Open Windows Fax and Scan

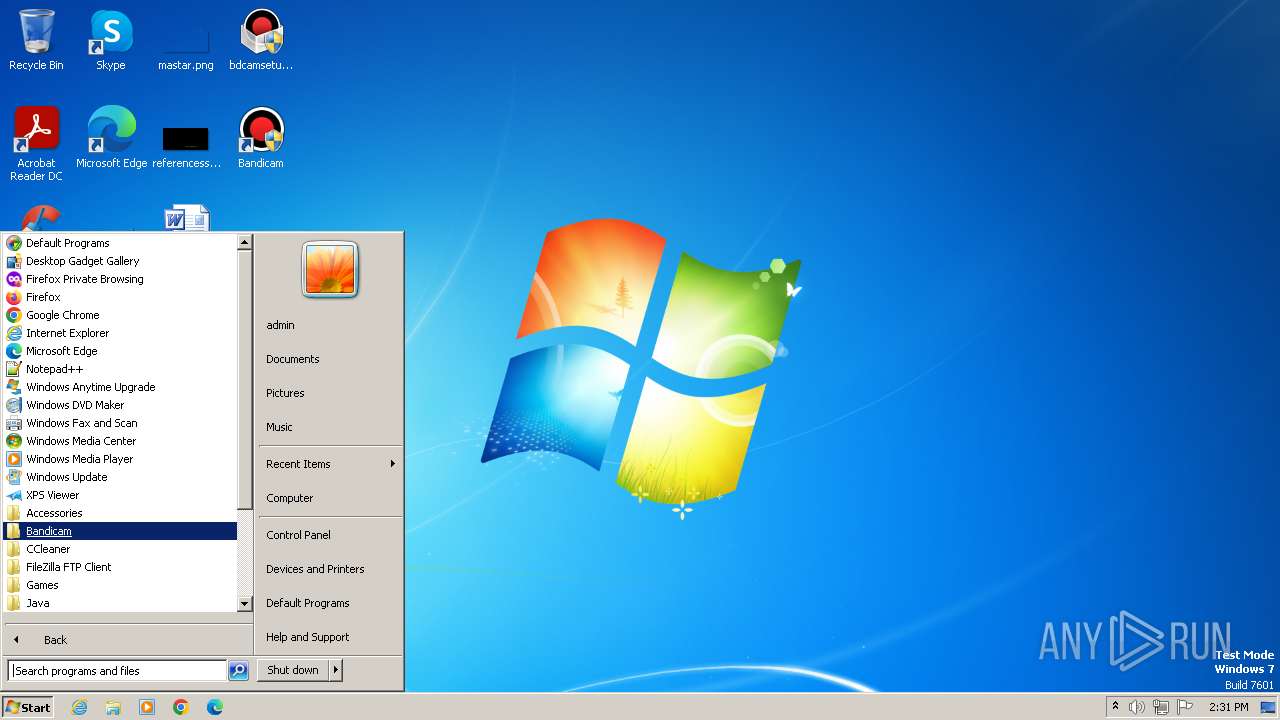click(x=120, y=423)
